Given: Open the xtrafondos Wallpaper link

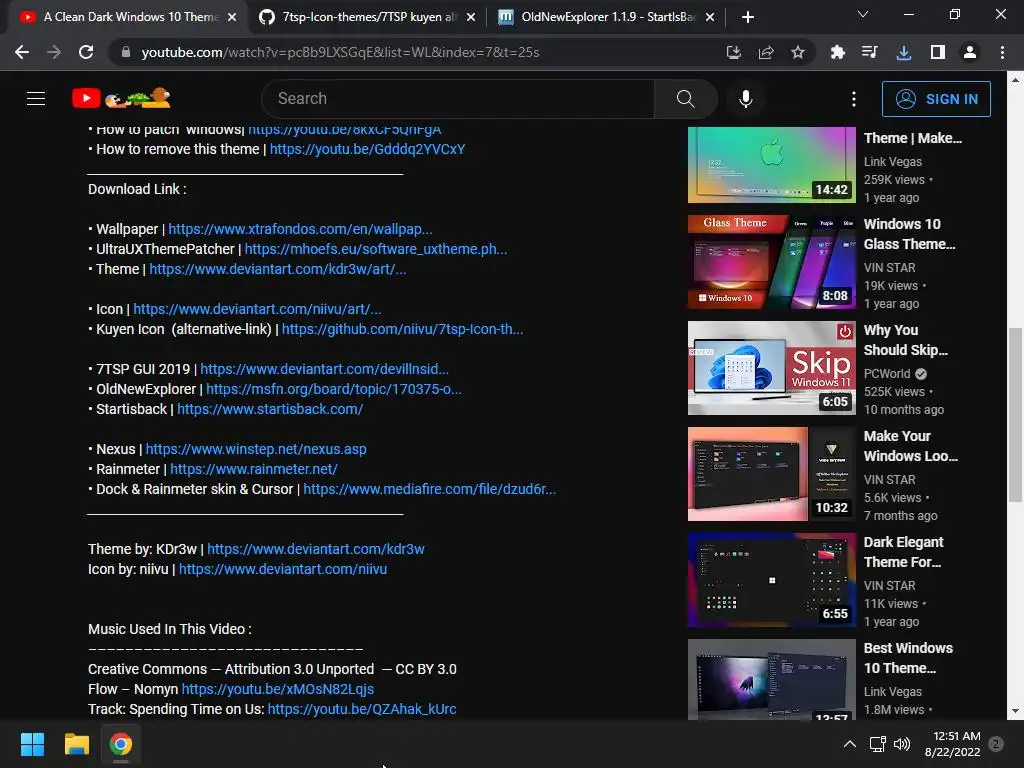Looking at the screenshot, I should point(300,229).
